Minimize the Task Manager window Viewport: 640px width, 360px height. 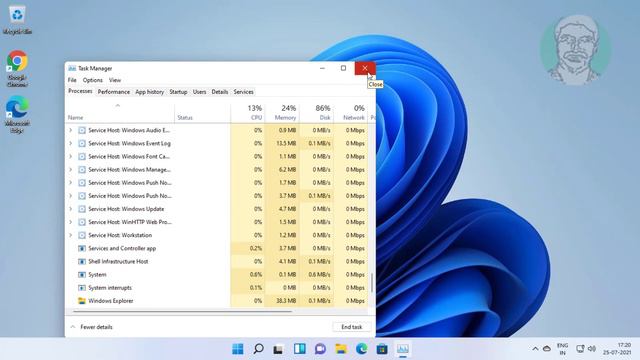322,68
